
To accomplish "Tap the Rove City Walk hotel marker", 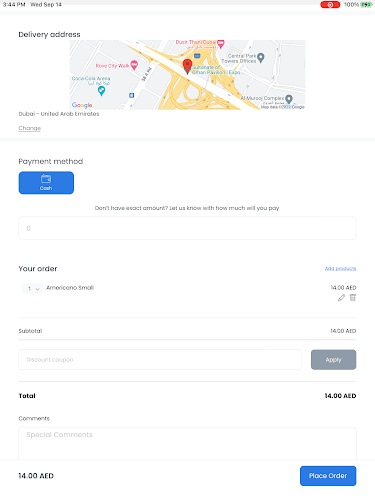I will (134, 65).
